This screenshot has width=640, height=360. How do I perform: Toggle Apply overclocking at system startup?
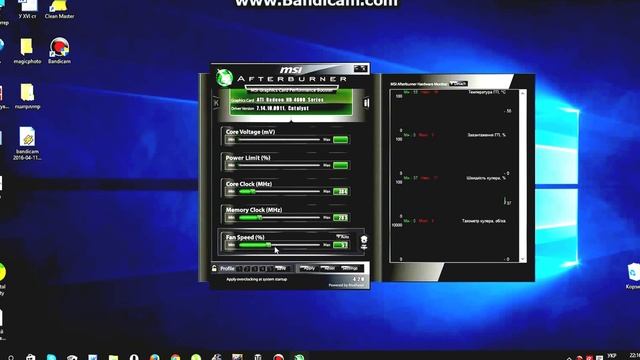257,280
